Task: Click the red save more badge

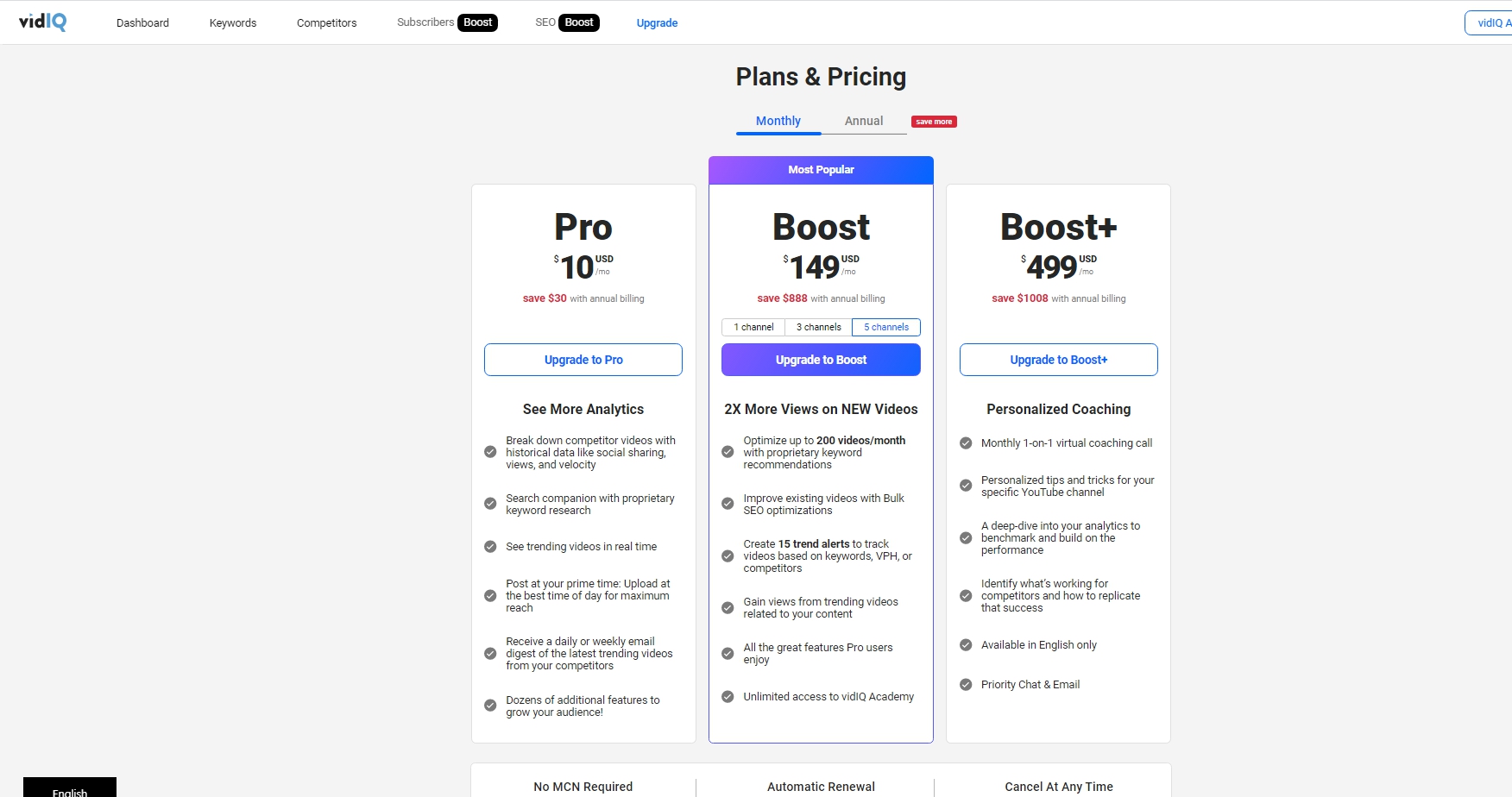Action: pyautogui.click(x=934, y=122)
